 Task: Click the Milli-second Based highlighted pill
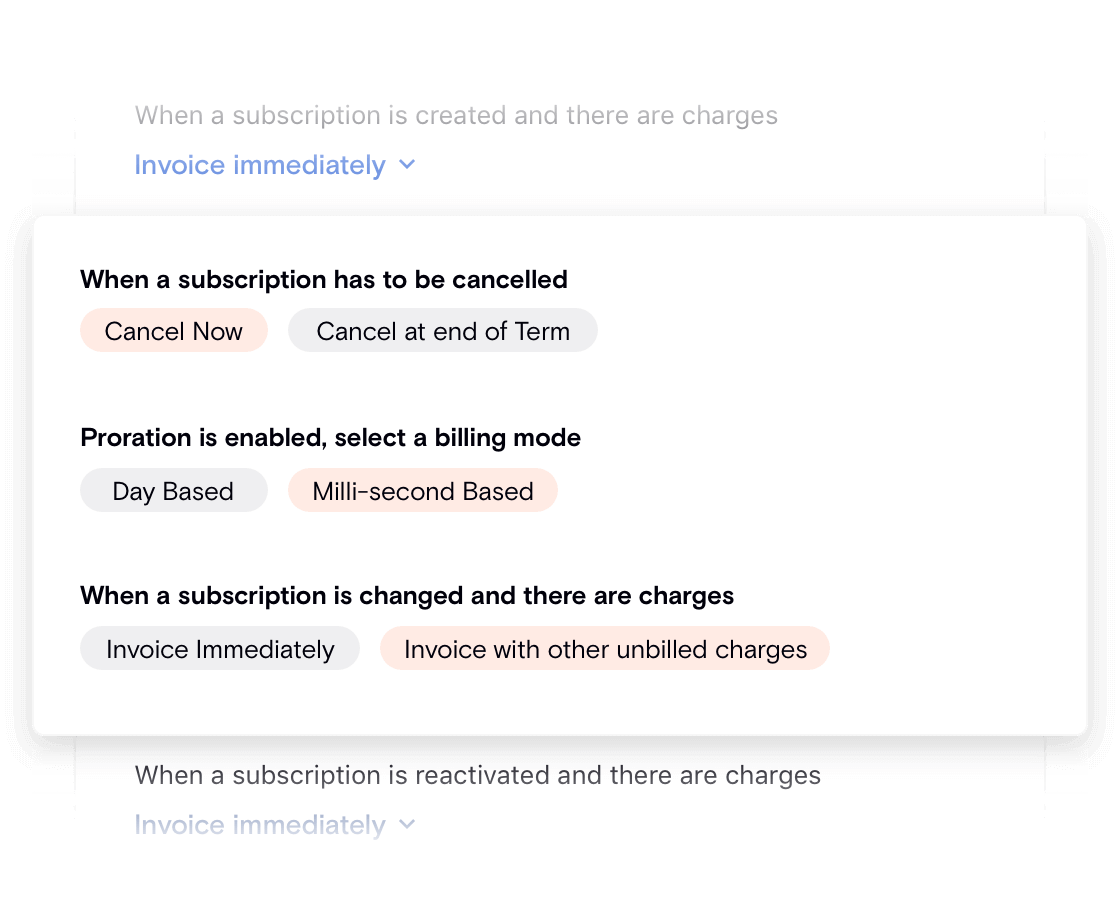click(x=422, y=490)
